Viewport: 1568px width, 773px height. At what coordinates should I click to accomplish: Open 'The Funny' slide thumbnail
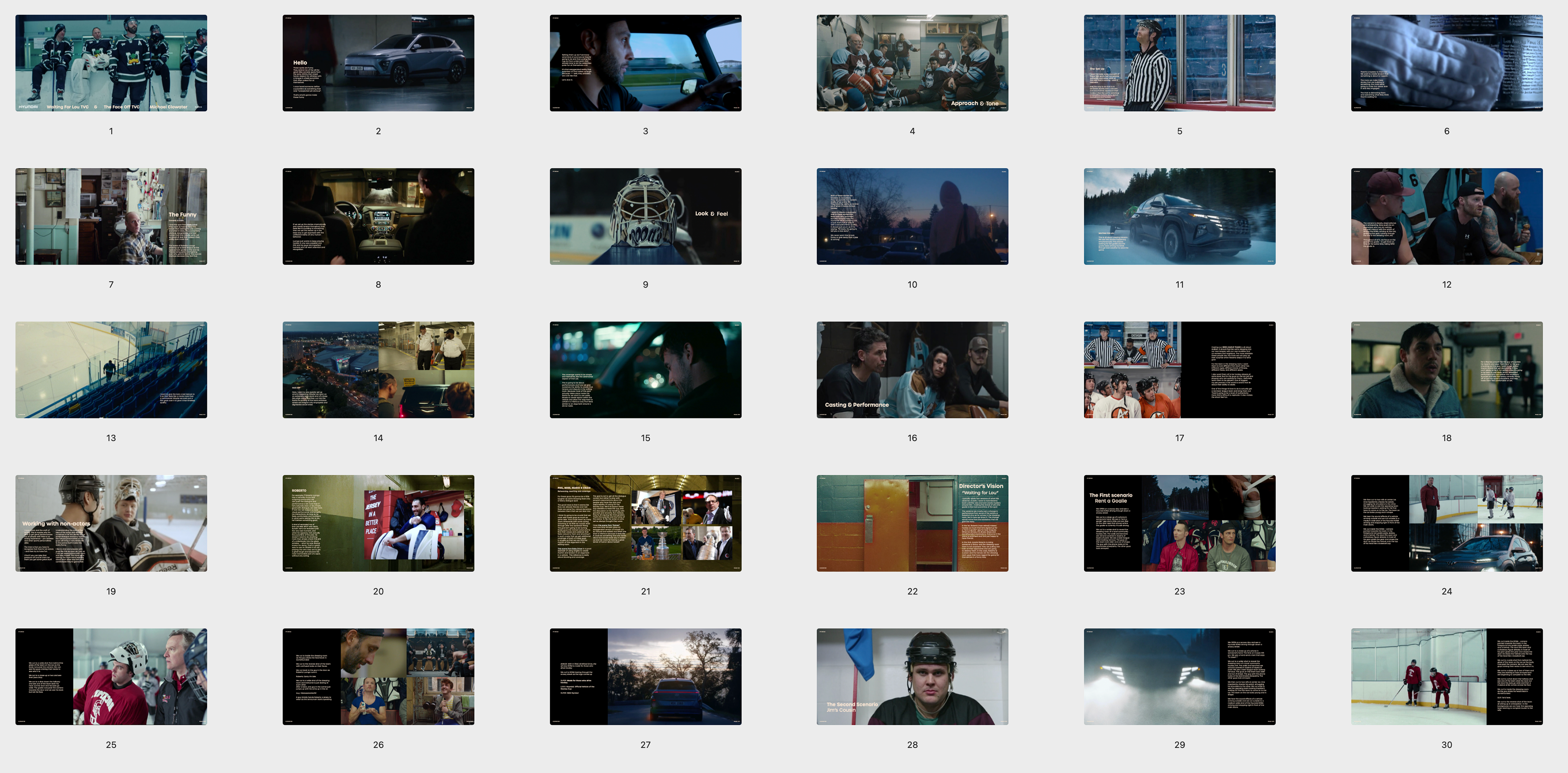111,216
